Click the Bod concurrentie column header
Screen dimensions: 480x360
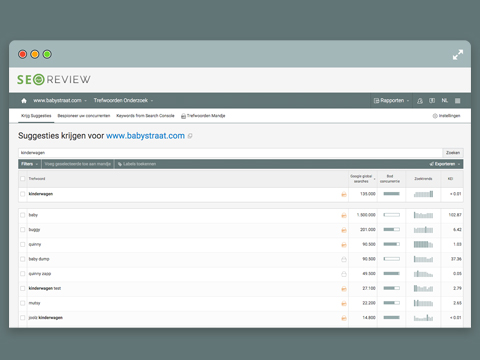(x=390, y=179)
